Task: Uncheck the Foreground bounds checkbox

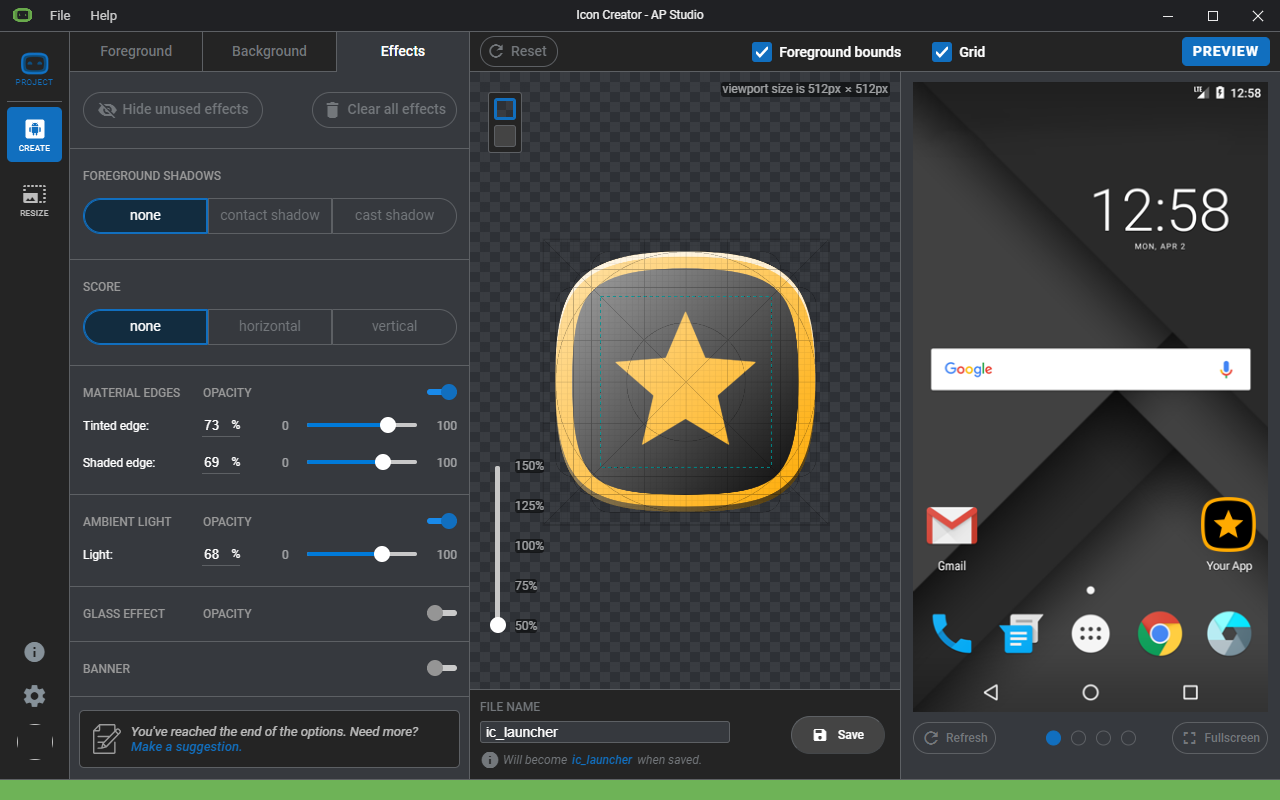Action: [762, 52]
